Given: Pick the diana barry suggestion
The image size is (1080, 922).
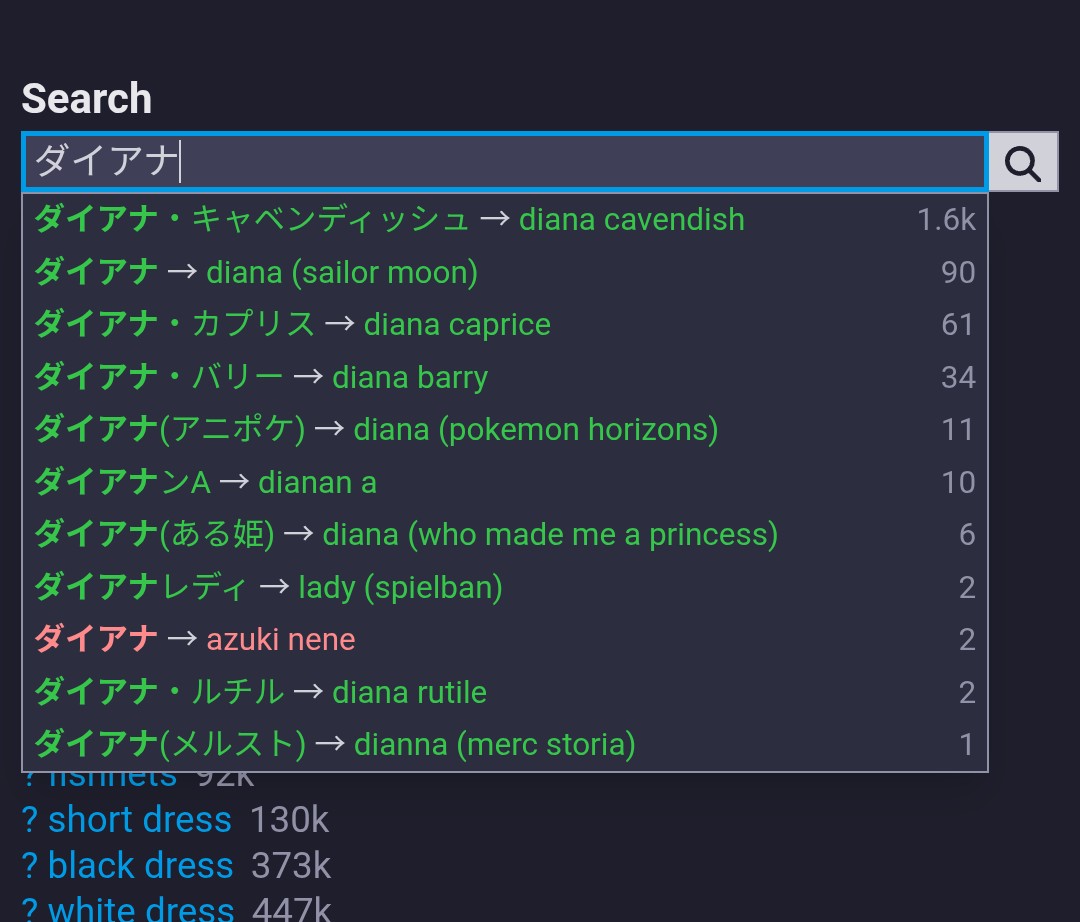Looking at the screenshot, I should point(505,377).
